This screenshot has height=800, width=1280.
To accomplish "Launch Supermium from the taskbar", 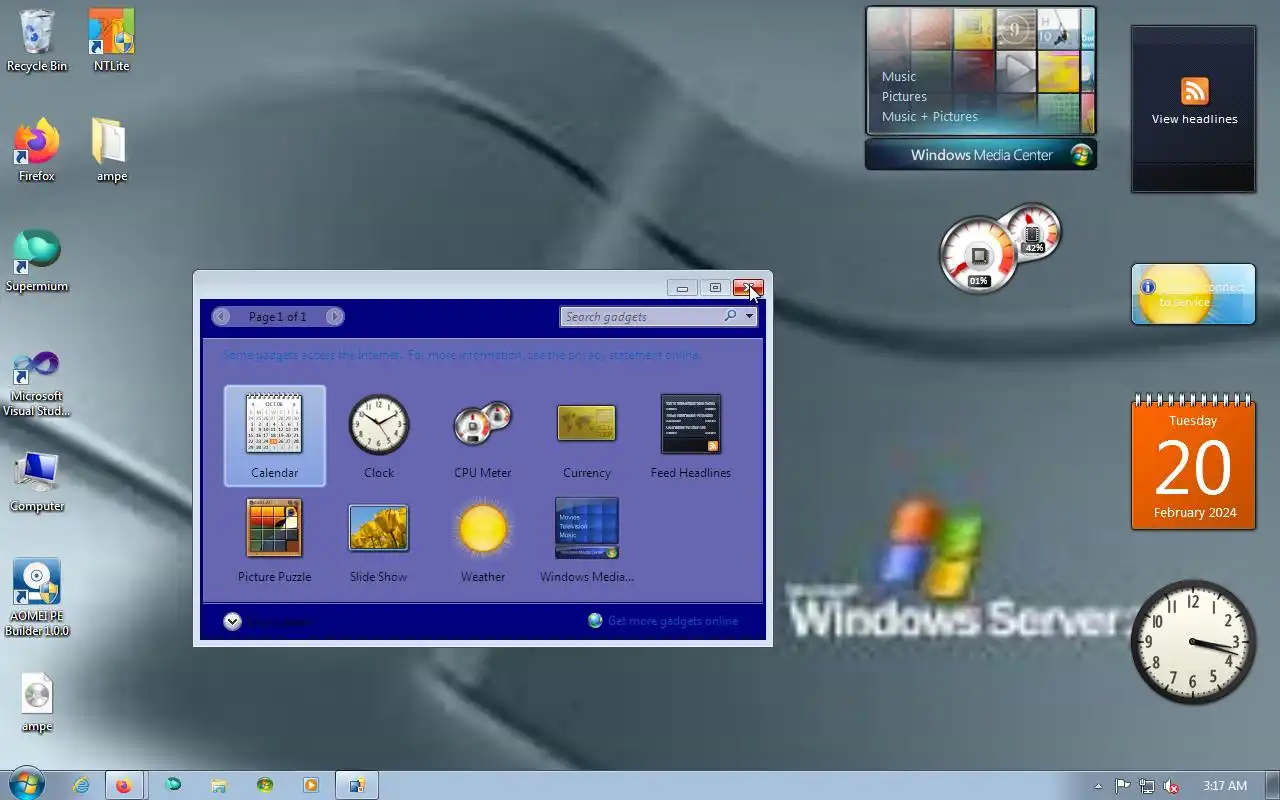I will tap(173, 786).
